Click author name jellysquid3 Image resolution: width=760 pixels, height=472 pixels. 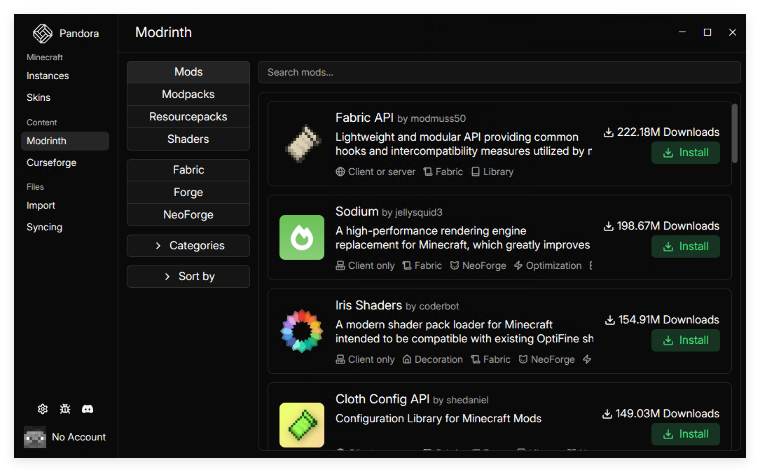pos(419,213)
